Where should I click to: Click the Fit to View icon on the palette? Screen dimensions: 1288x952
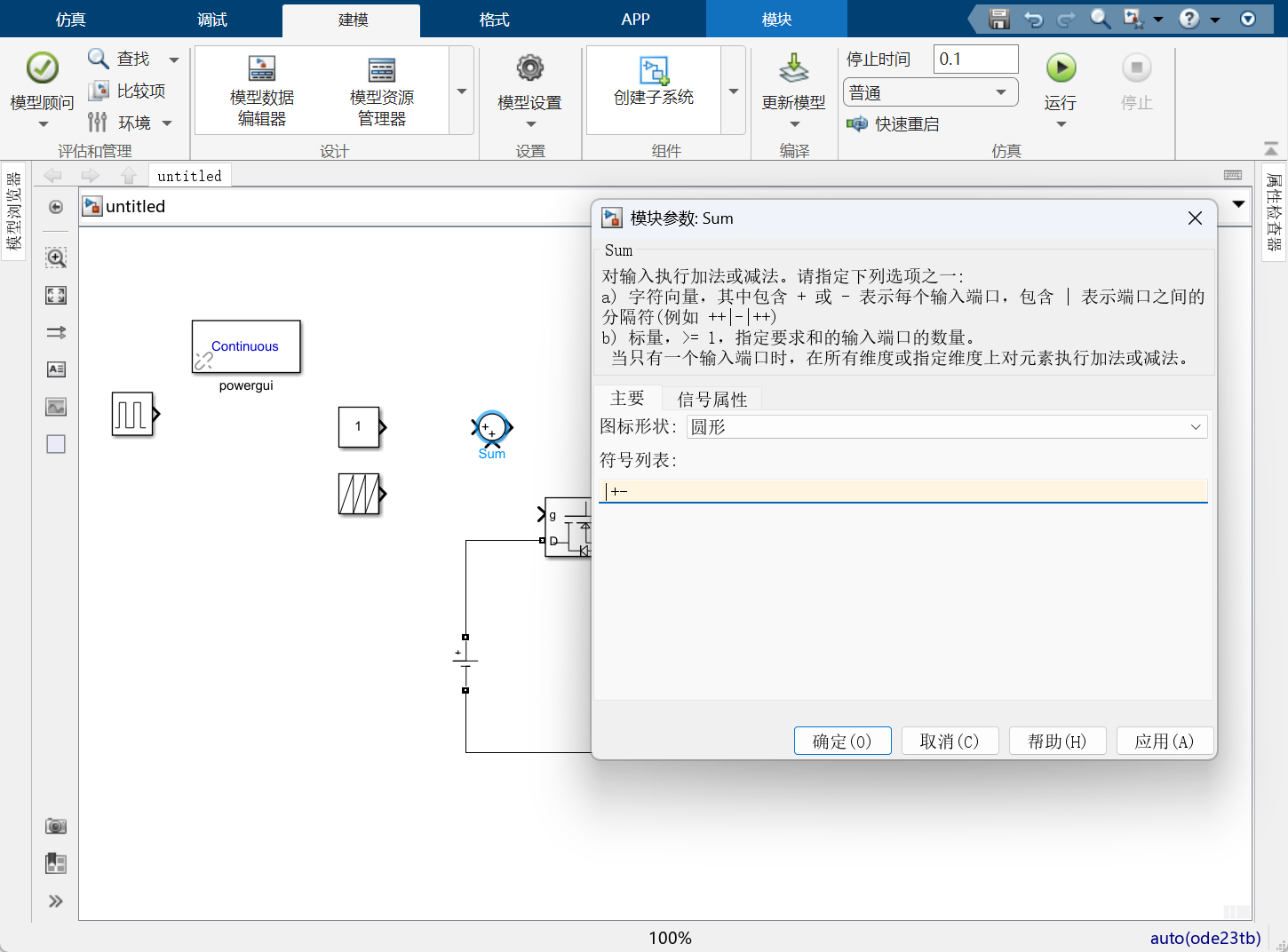pos(56,295)
